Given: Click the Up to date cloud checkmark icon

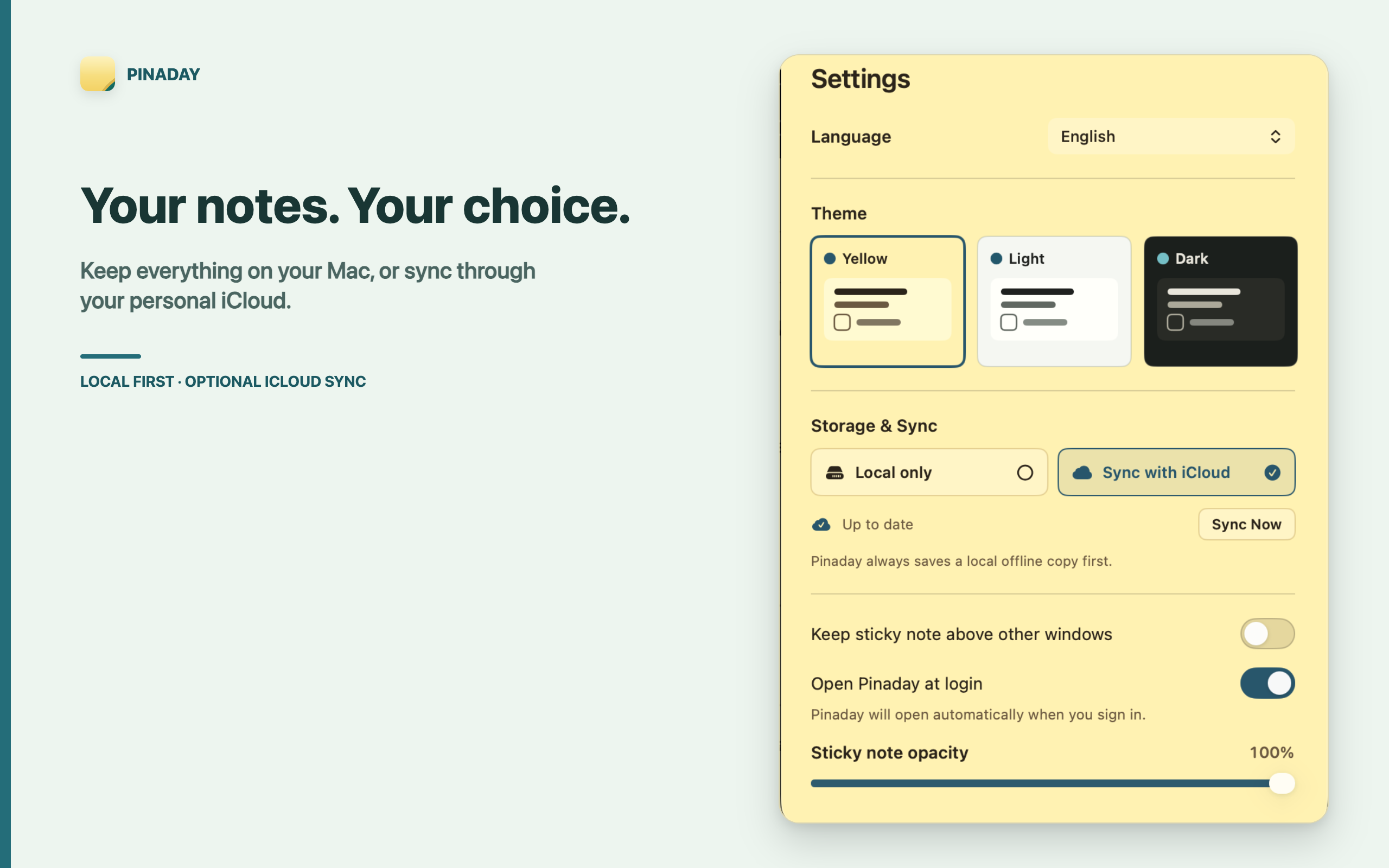Looking at the screenshot, I should 821,524.
